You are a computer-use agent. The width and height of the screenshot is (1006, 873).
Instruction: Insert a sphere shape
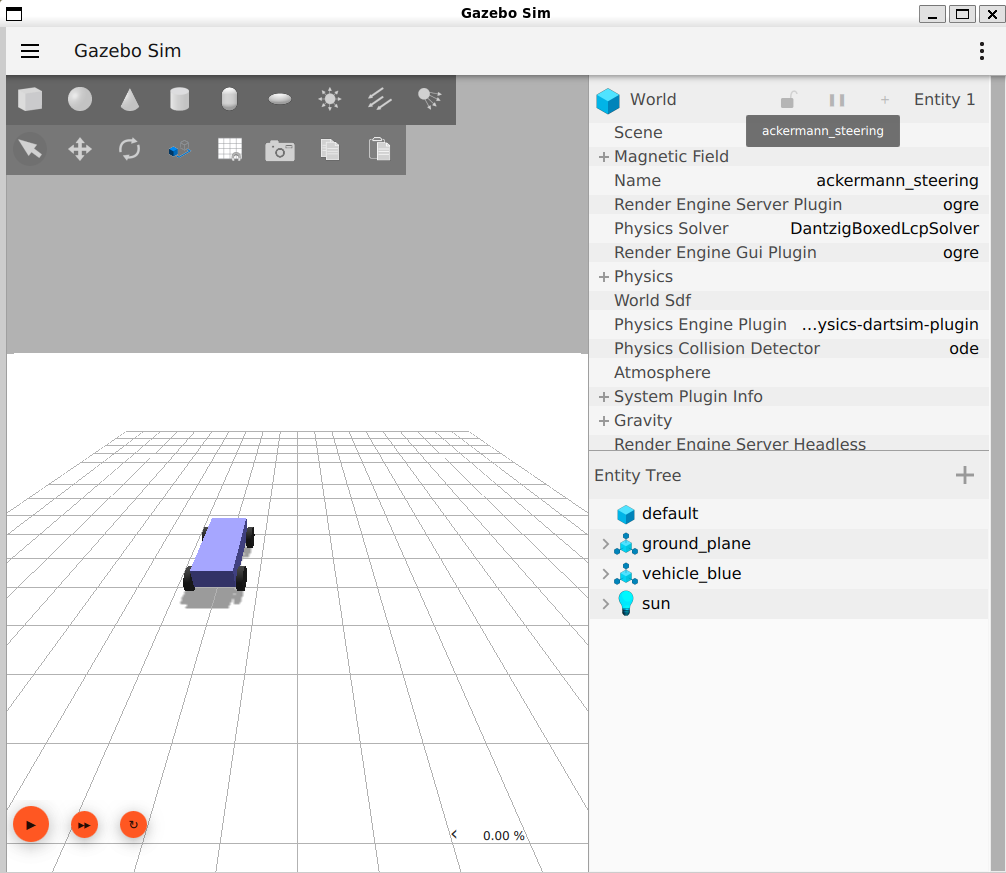coord(80,99)
